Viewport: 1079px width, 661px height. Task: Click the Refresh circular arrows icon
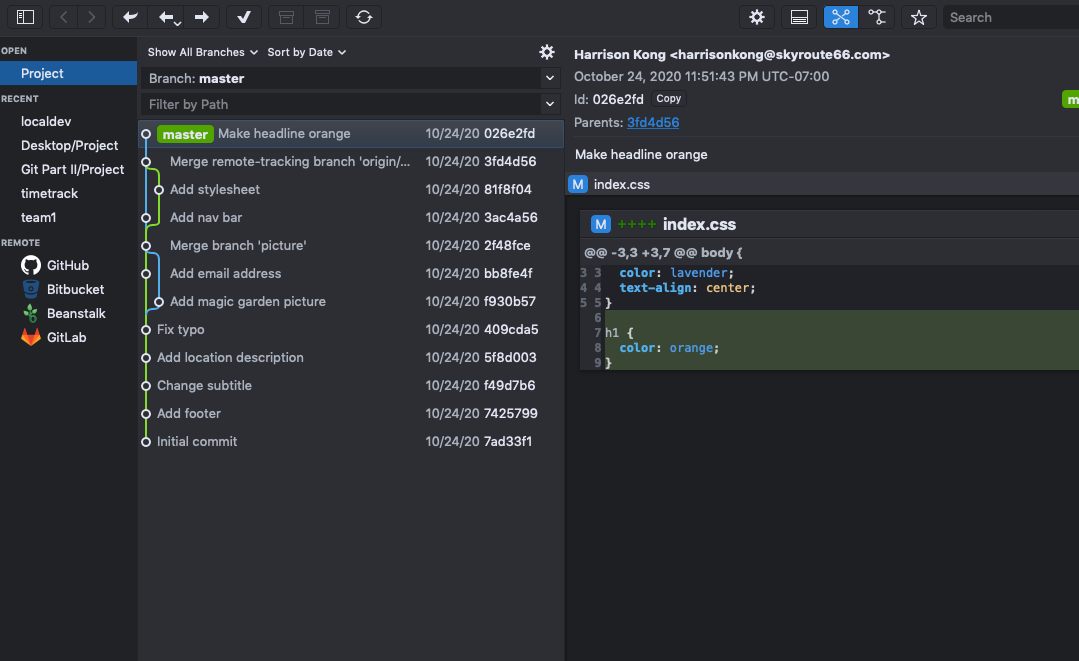(364, 17)
